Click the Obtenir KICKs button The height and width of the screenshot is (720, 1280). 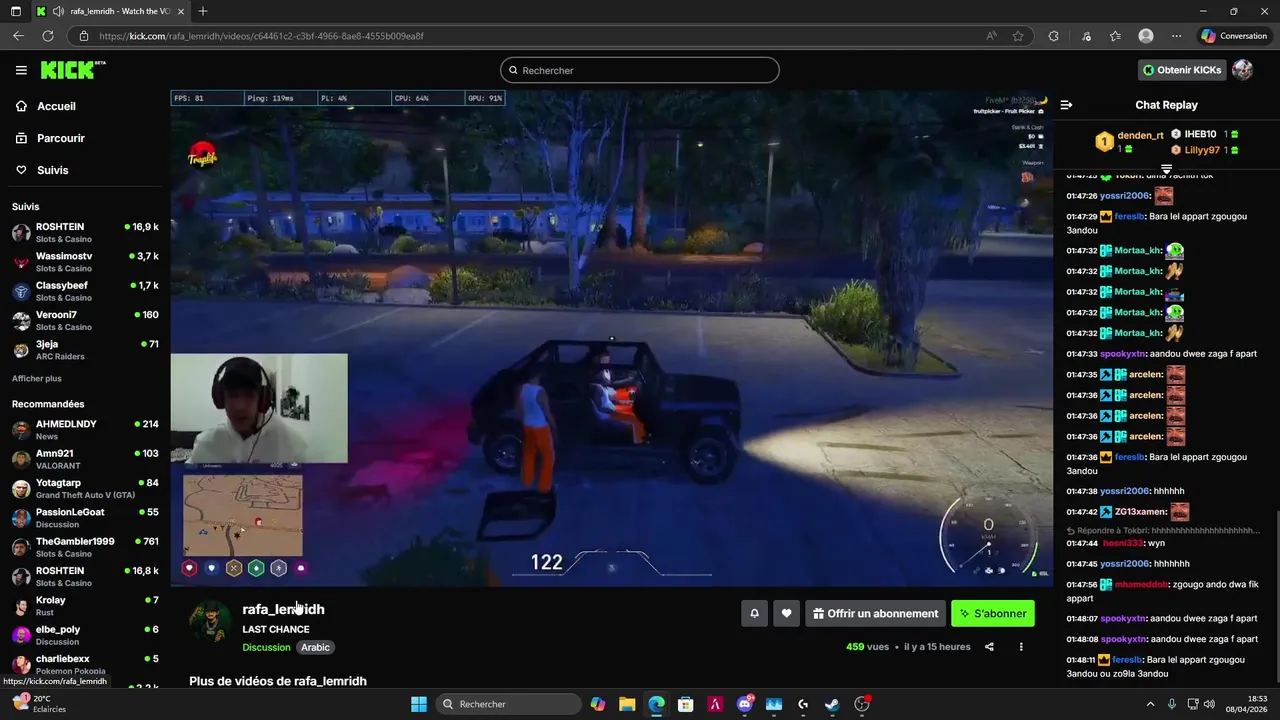(1183, 70)
